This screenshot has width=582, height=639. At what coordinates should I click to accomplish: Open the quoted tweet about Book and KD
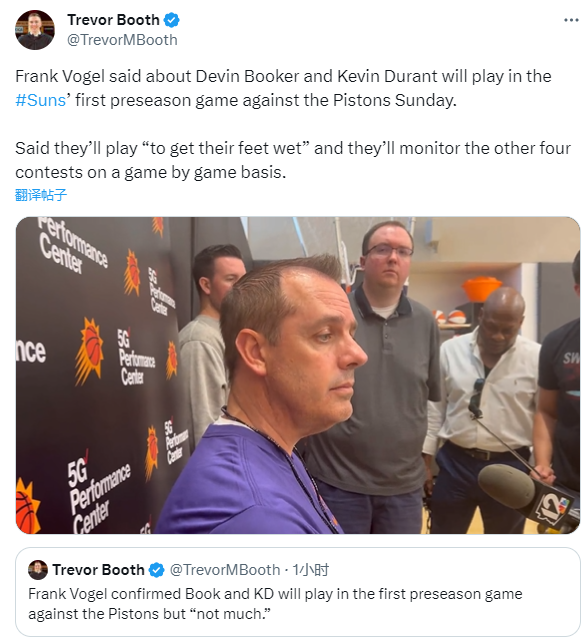(298, 592)
